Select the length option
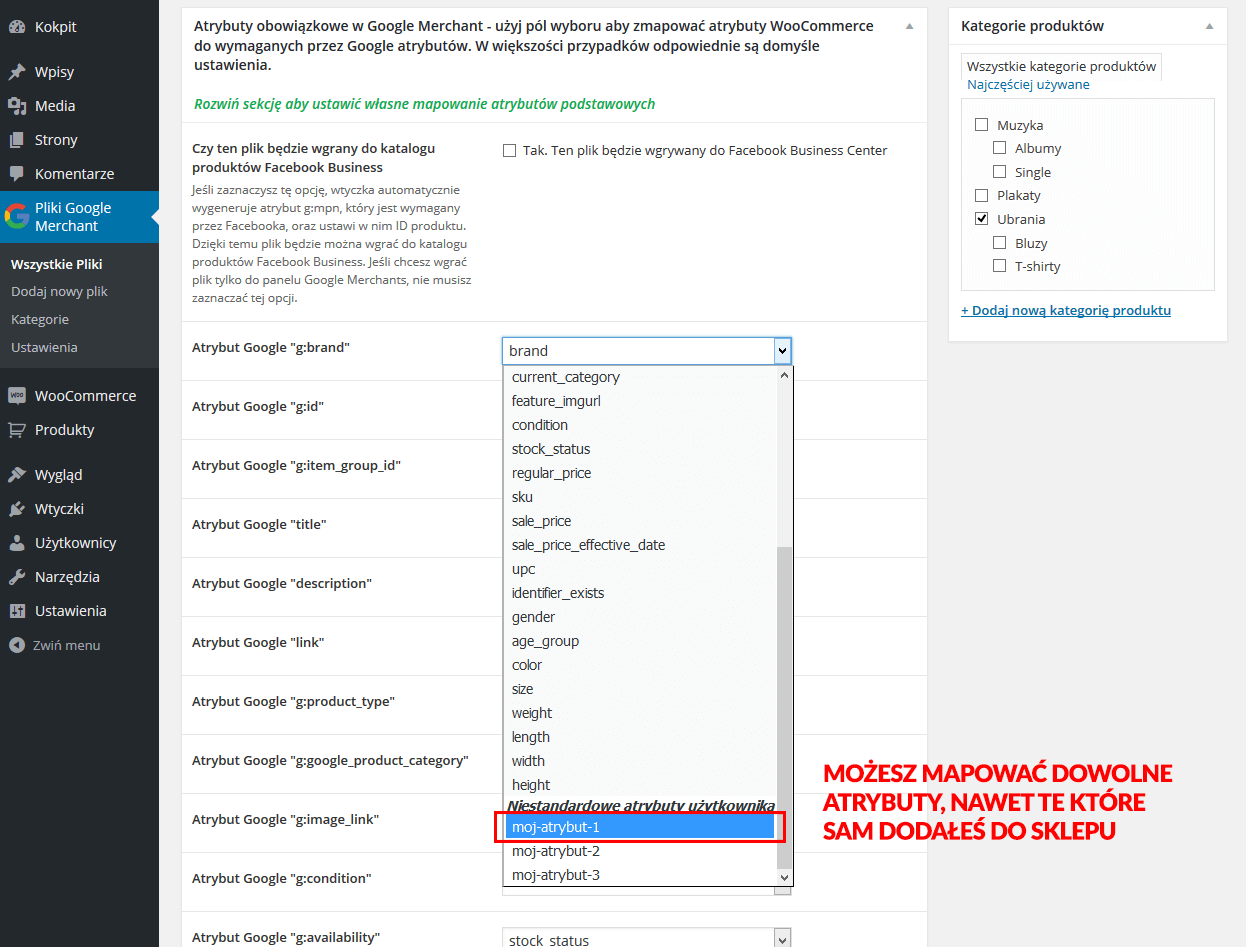1246x947 pixels. click(x=640, y=737)
